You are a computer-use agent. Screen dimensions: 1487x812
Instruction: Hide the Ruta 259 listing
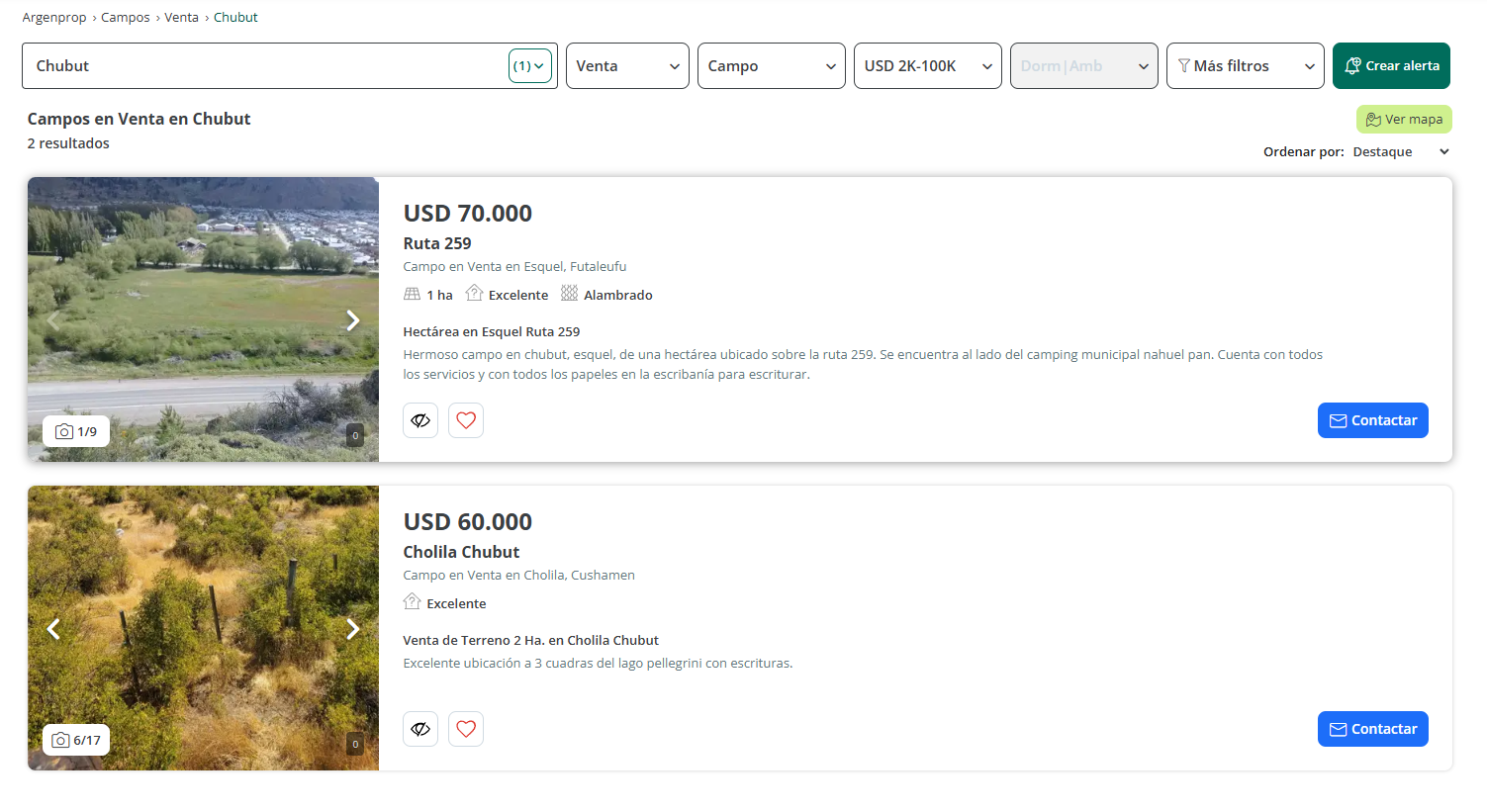[x=420, y=420]
